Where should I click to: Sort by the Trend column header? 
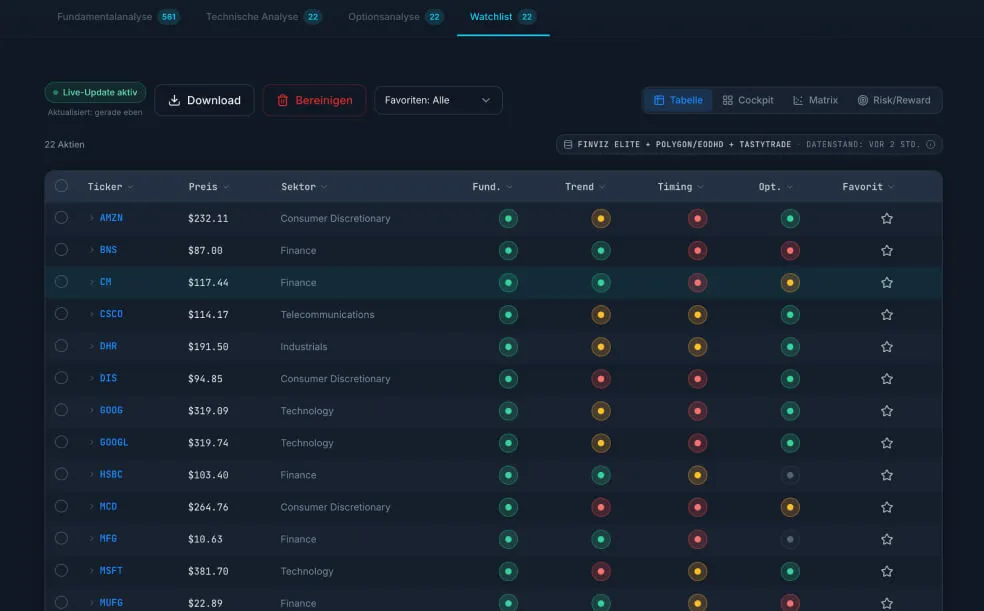(585, 187)
